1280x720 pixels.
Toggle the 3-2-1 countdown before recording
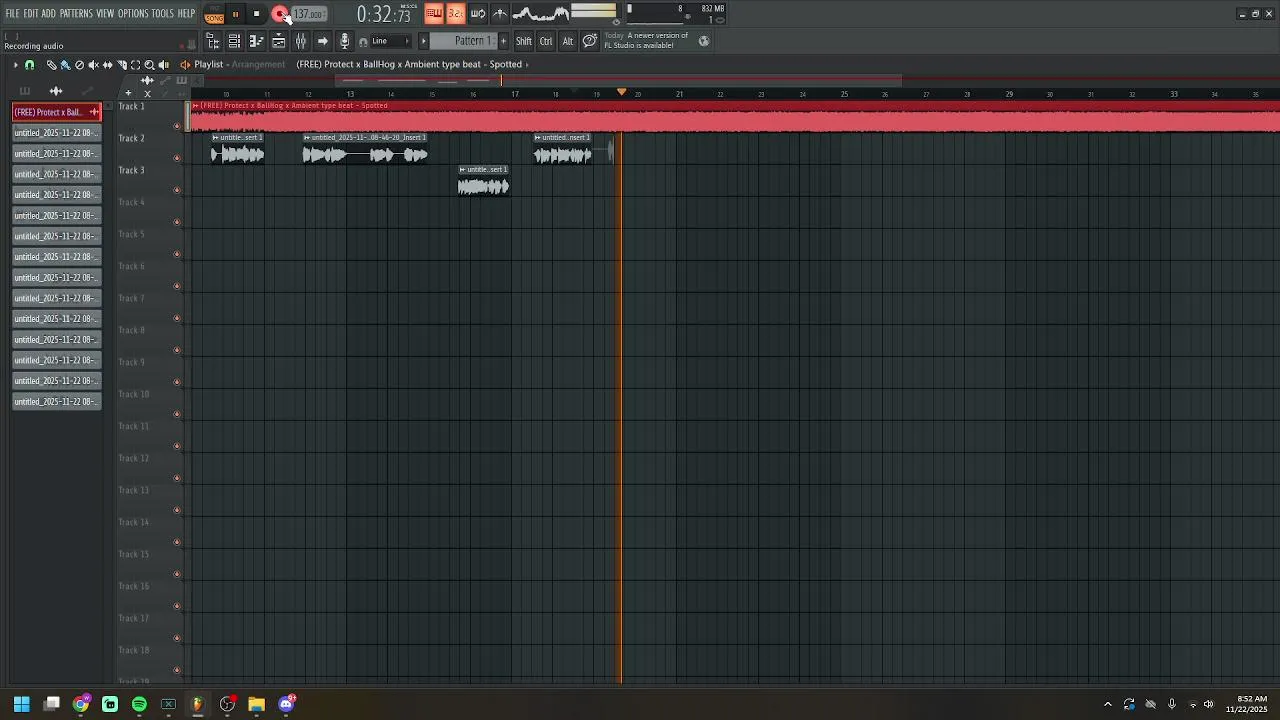point(456,14)
